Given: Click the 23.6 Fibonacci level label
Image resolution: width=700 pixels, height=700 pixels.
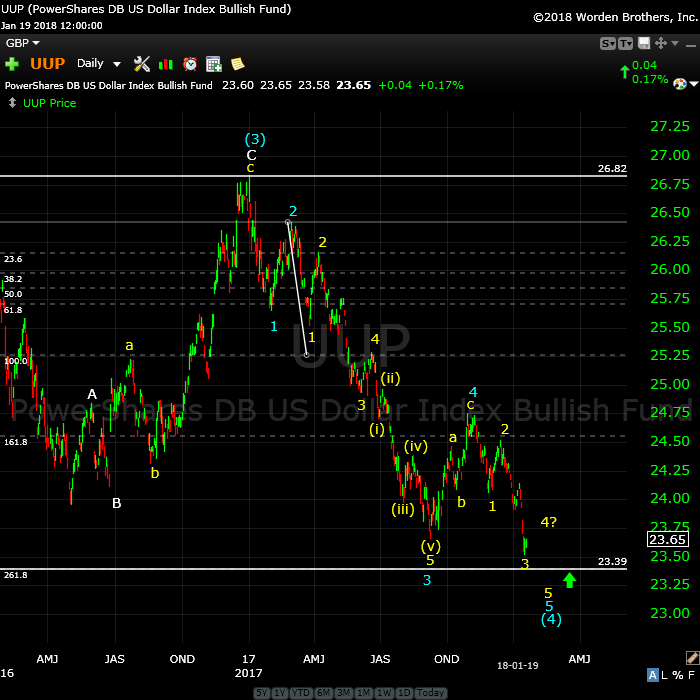Looking at the screenshot, I should (x=13, y=259).
